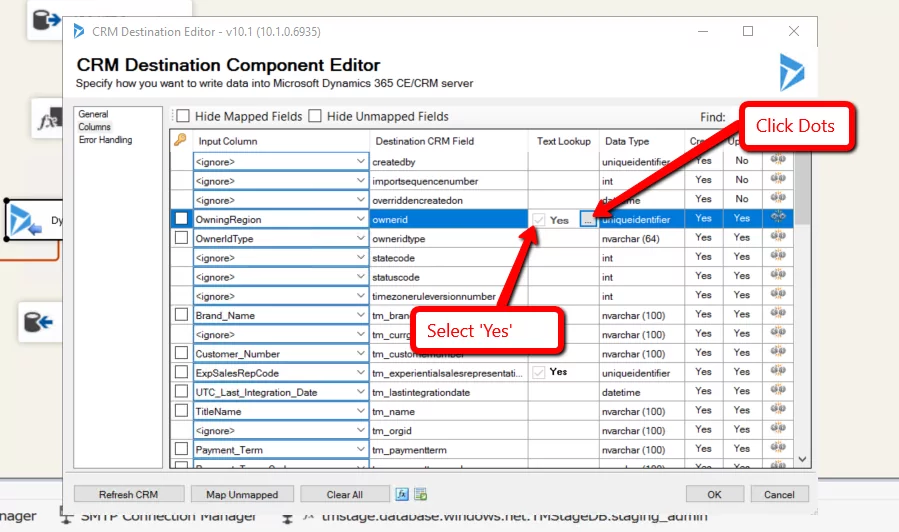Screen dimensions: 899x532
Task: Tick the key checkbox for TitleName row
Action: tap(181, 410)
